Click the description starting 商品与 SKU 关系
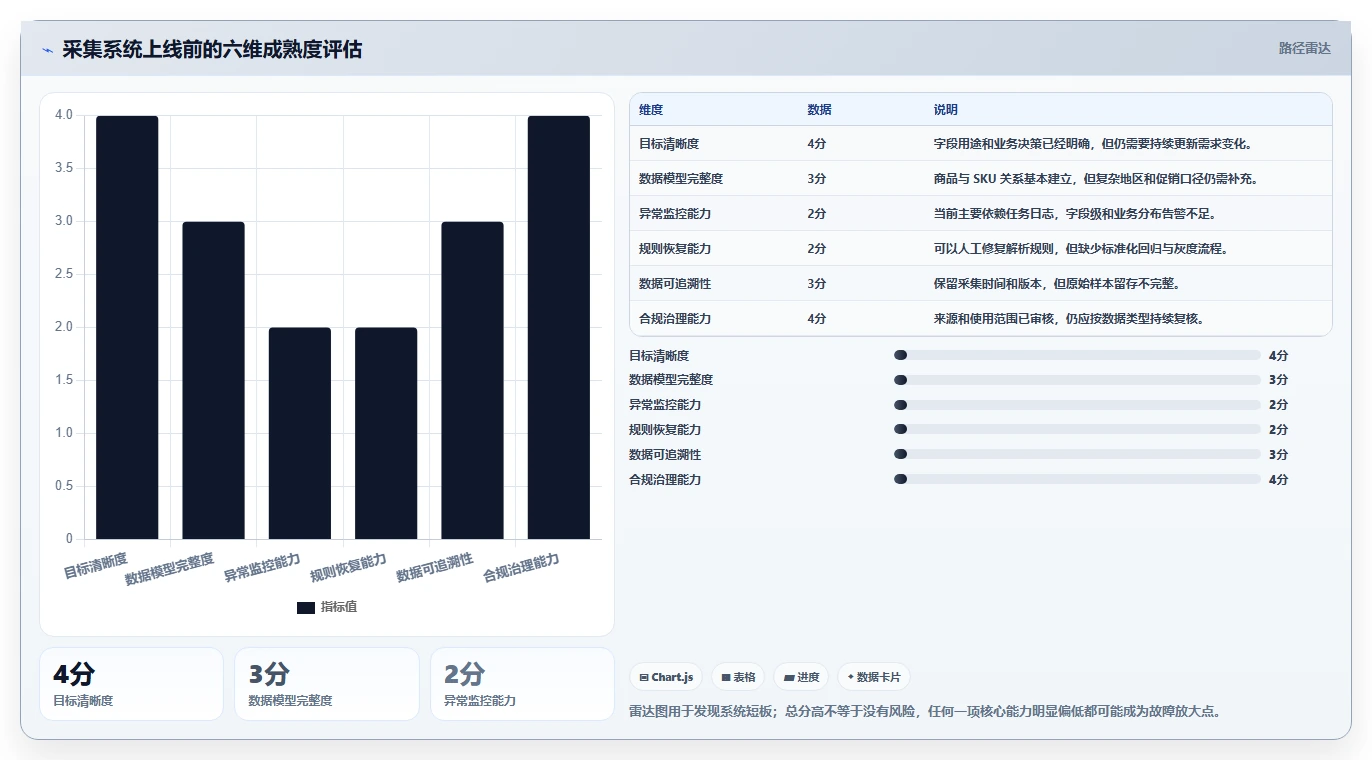1372x760 pixels. pos(1096,178)
